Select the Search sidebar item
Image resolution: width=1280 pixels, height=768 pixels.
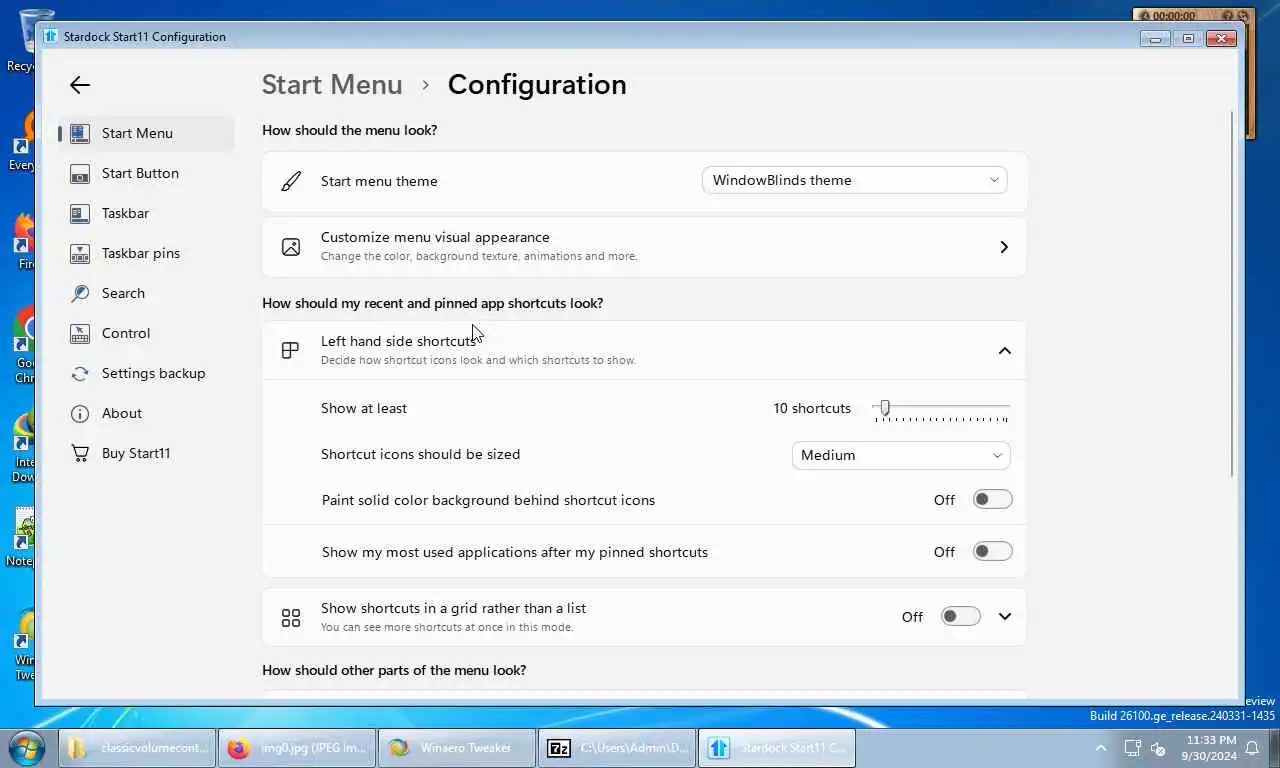click(147, 293)
